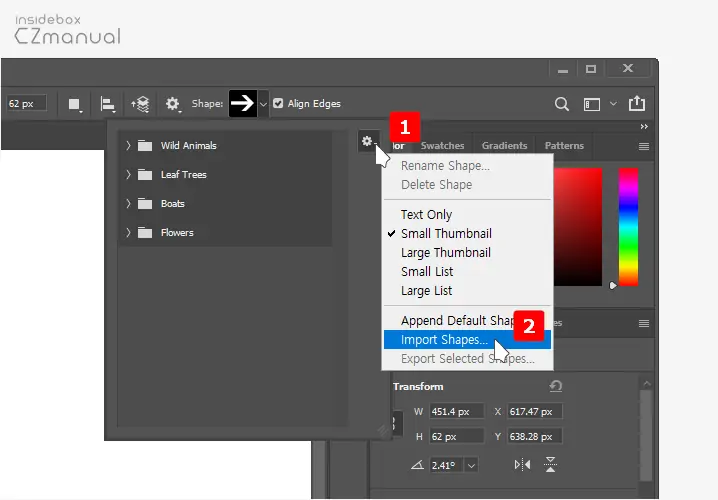Flip horizontal in Transform panel
718x500 pixels.
pyautogui.click(x=522, y=464)
